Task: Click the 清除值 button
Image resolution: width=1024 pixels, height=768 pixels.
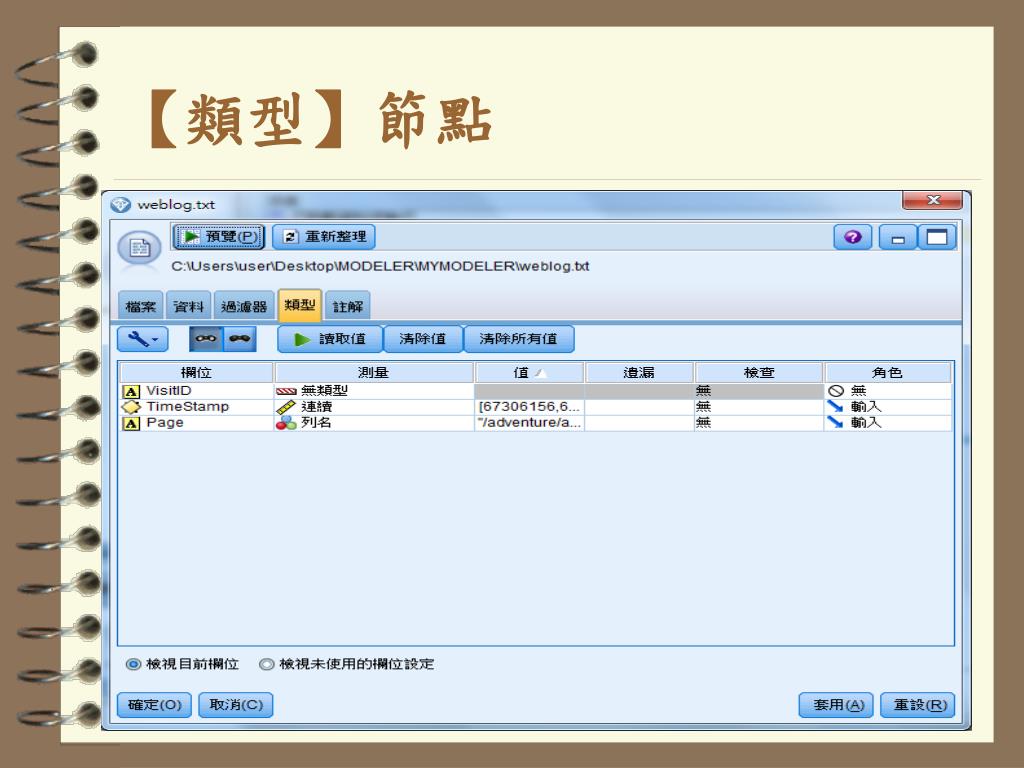Action: click(x=423, y=339)
